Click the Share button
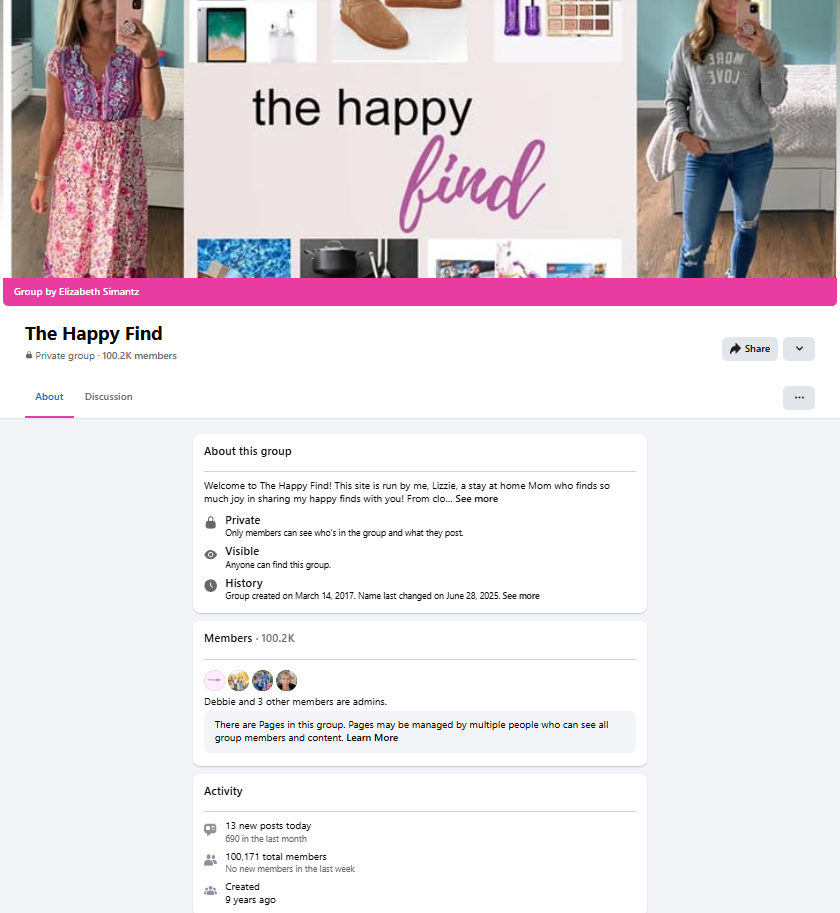Screen dimensions: 840x913 coord(750,349)
